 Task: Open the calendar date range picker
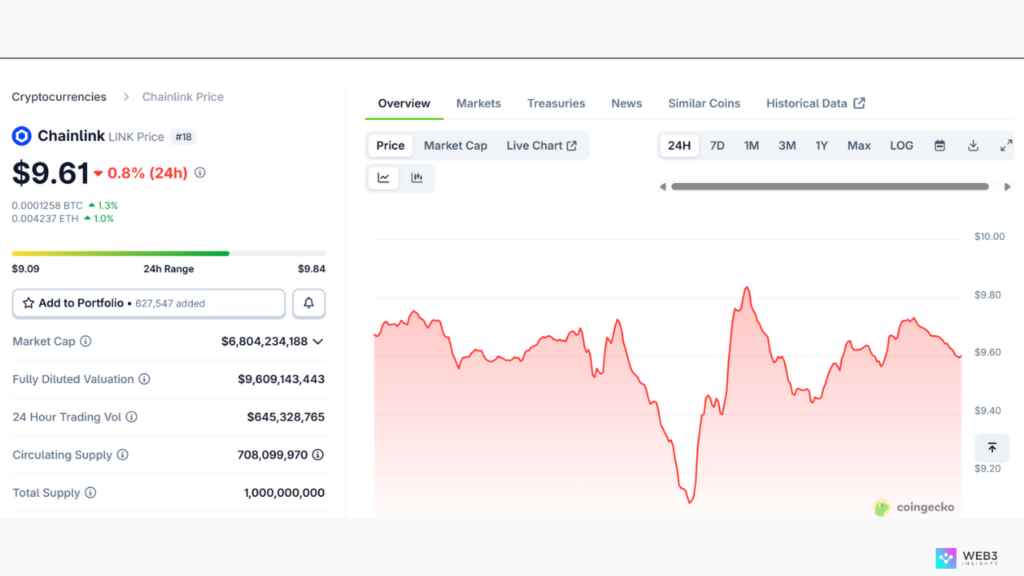940,146
